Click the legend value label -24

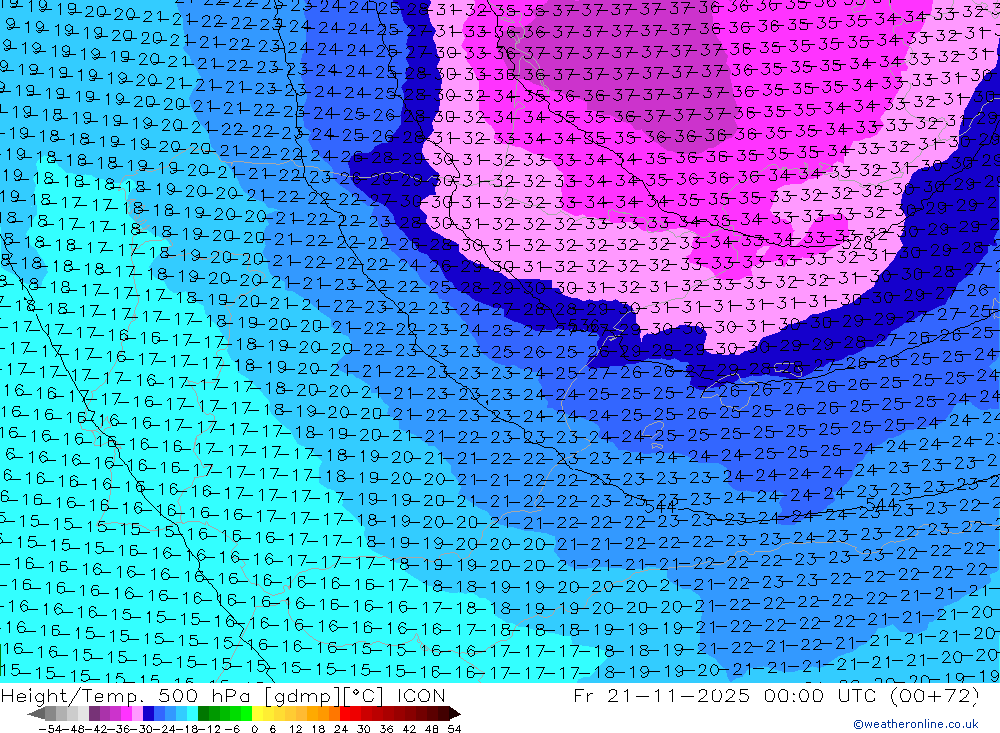pos(165,729)
